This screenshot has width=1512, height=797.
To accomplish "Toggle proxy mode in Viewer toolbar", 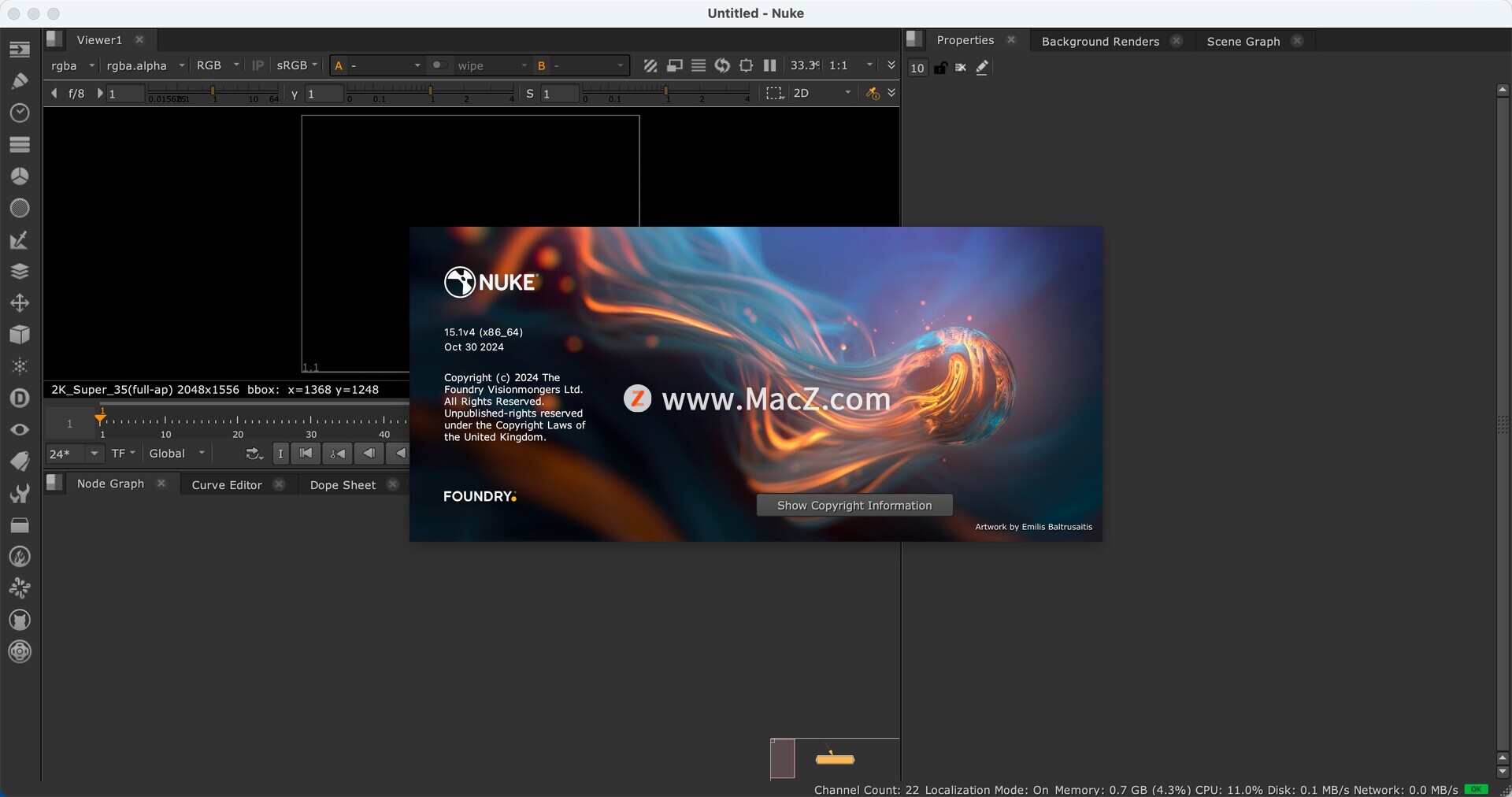I will click(x=675, y=66).
